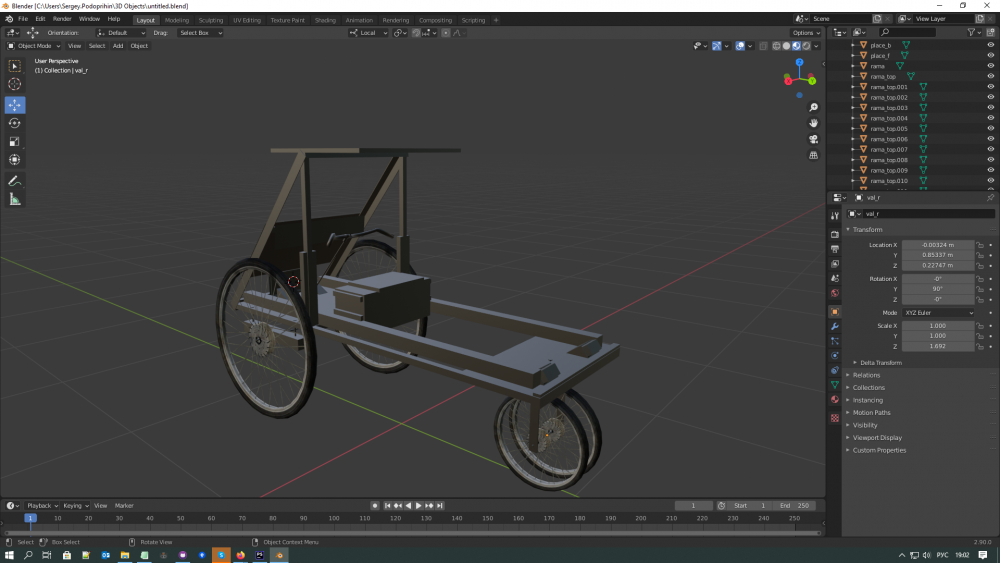Open the rotation Mode XYZ Euler dropdown
Screen dimensions: 1000x563
click(938, 313)
